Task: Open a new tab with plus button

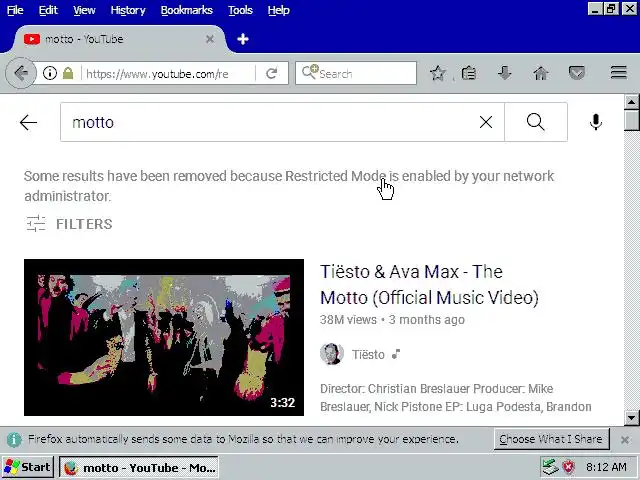Action: click(x=243, y=39)
